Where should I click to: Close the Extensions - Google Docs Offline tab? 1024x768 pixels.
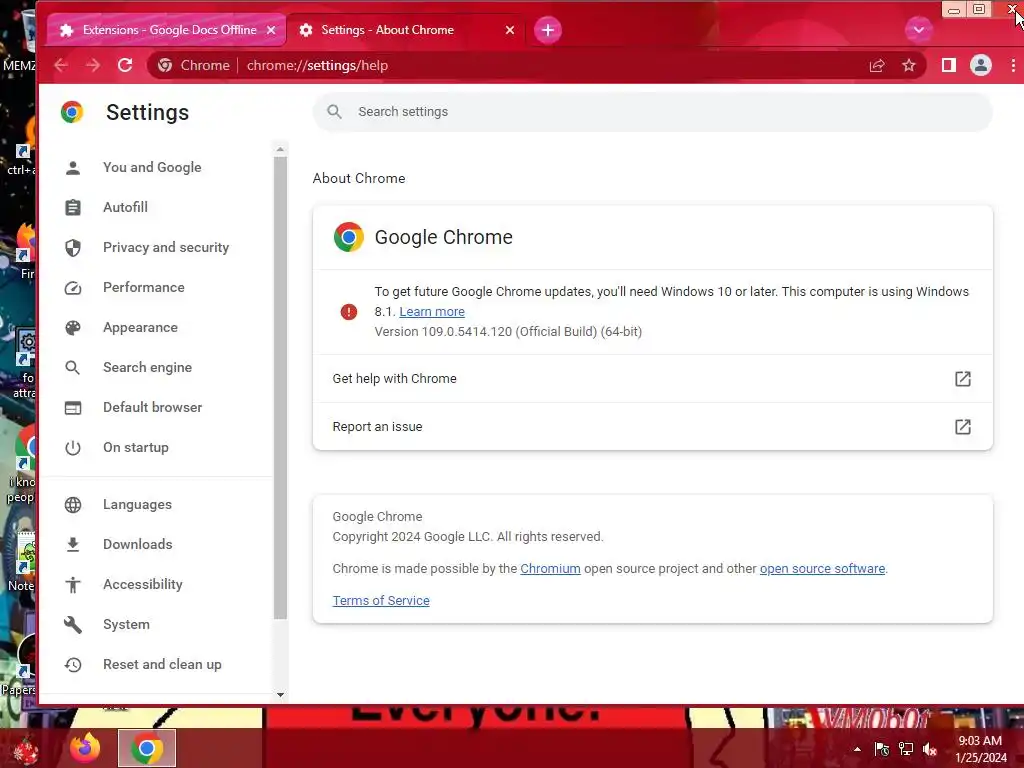point(271,30)
